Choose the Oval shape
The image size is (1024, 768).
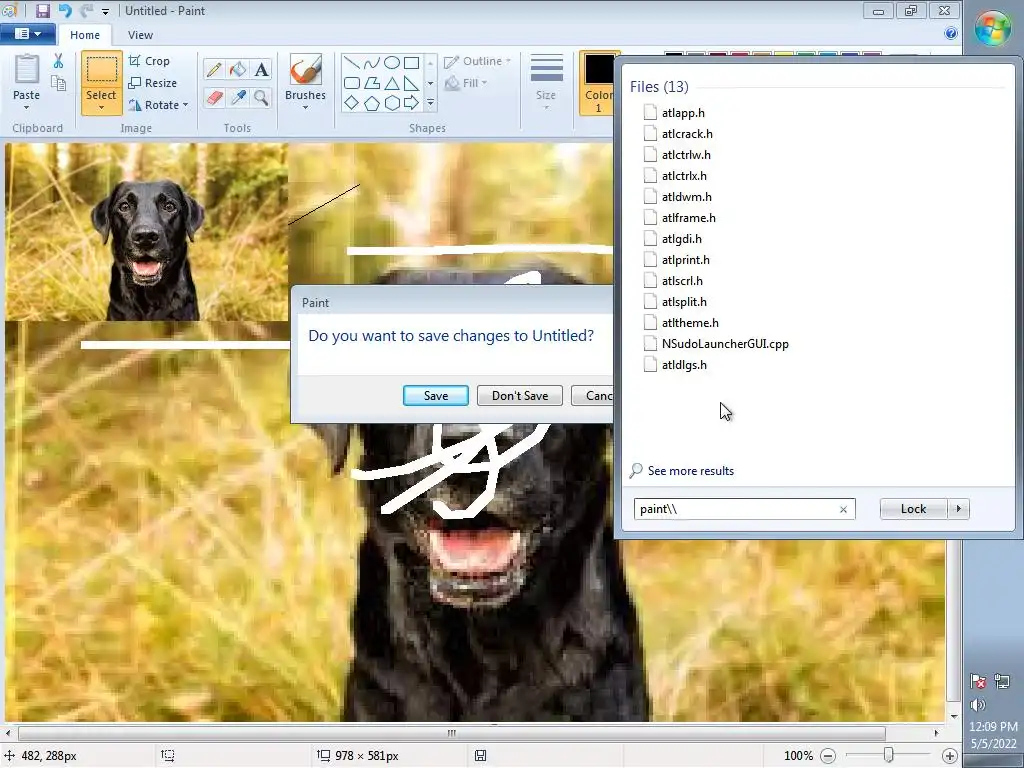pyautogui.click(x=392, y=63)
